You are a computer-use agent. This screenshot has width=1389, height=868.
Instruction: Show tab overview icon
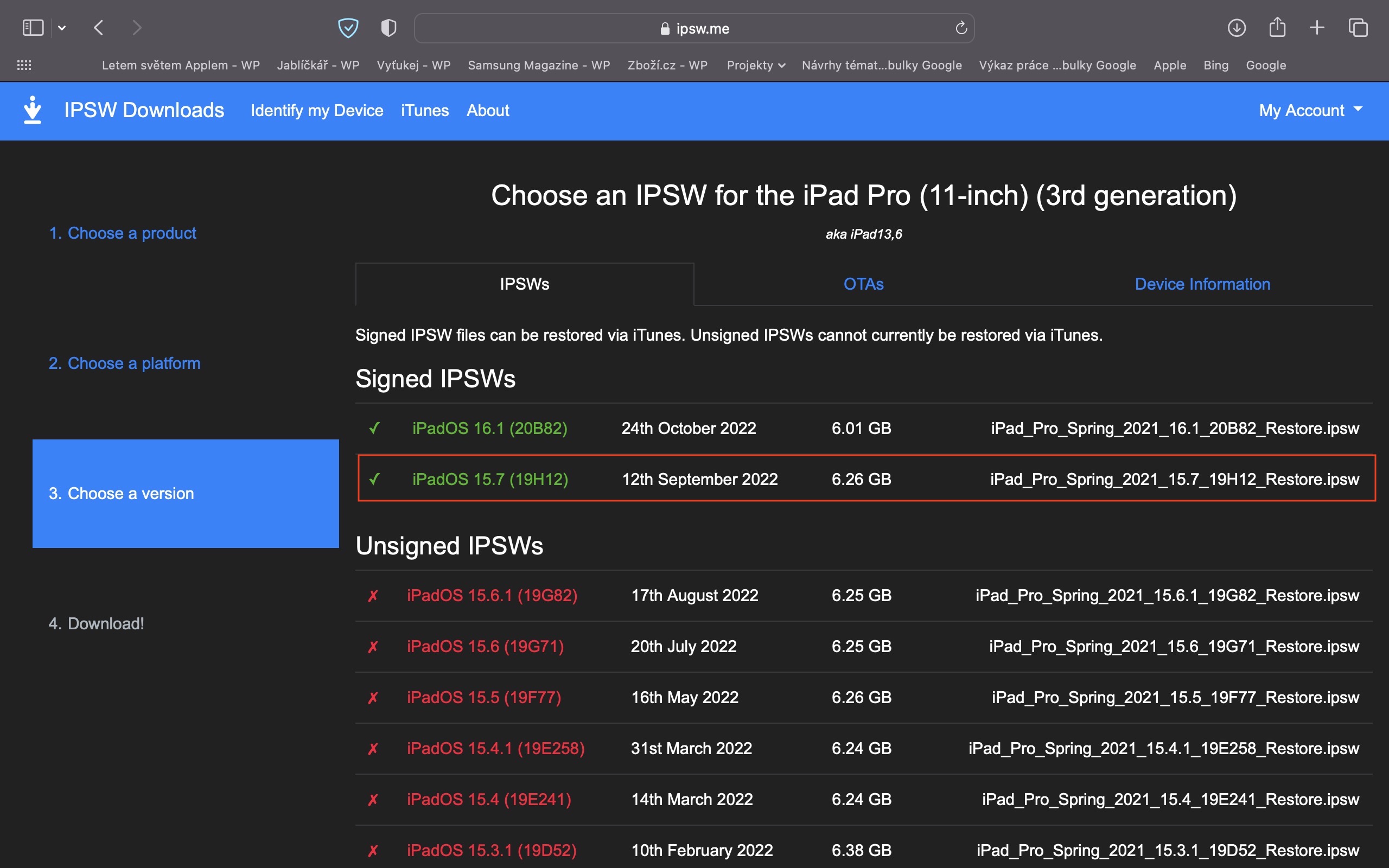tap(1358, 28)
